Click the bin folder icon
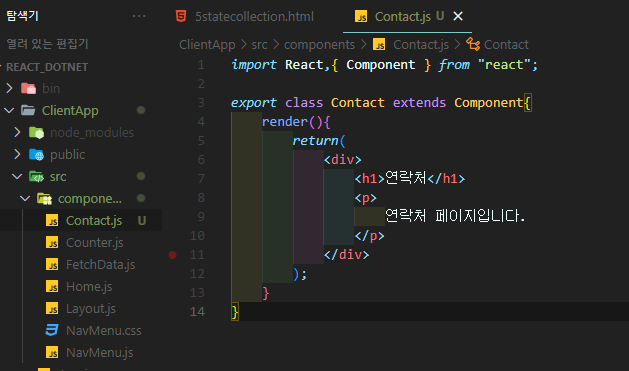This screenshot has width=629, height=371. click(x=28, y=88)
